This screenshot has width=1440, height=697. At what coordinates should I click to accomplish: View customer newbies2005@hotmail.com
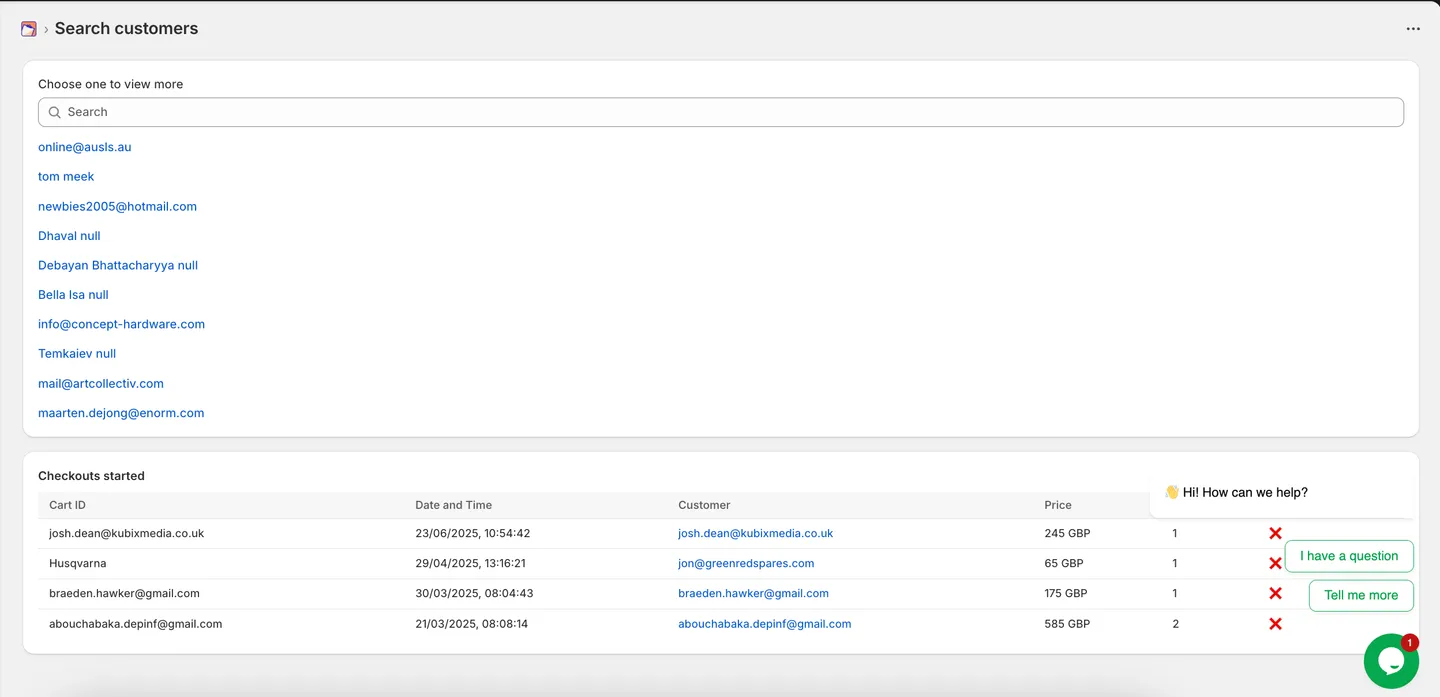(x=117, y=206)
